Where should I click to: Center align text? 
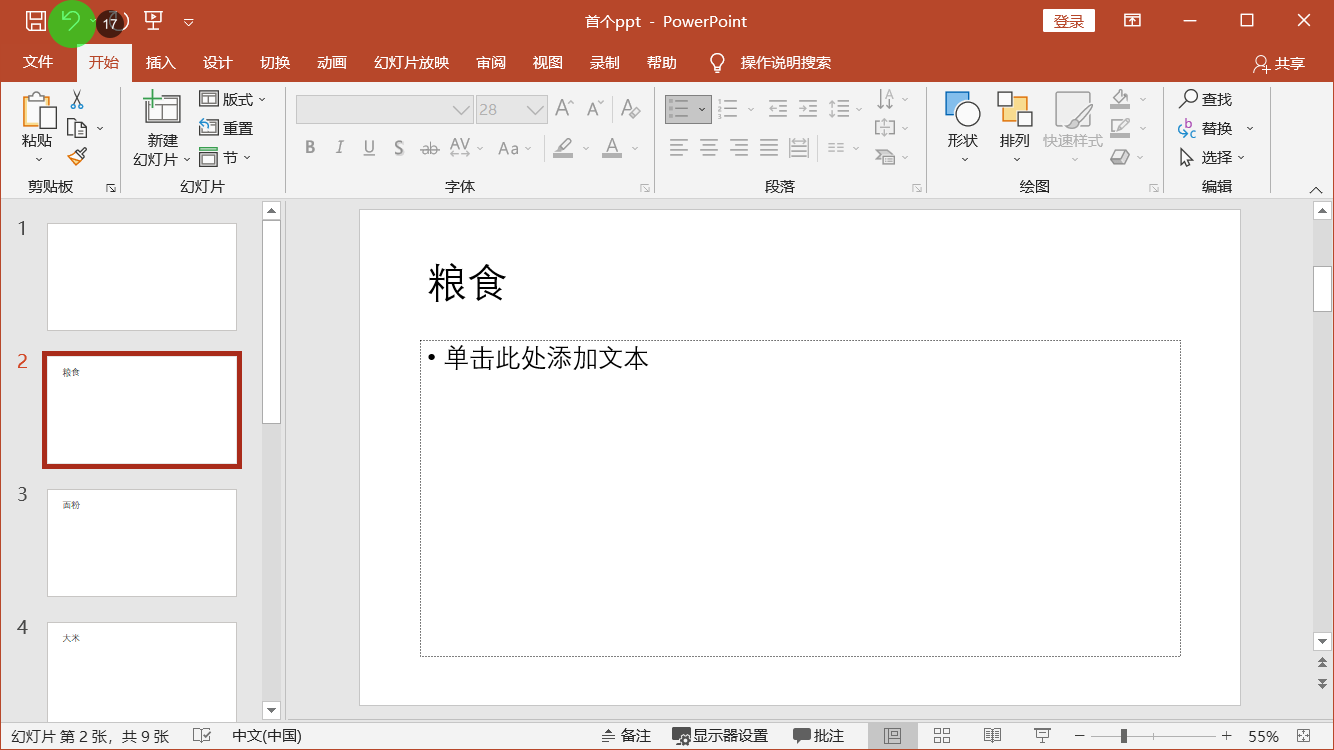click(709, 148)
